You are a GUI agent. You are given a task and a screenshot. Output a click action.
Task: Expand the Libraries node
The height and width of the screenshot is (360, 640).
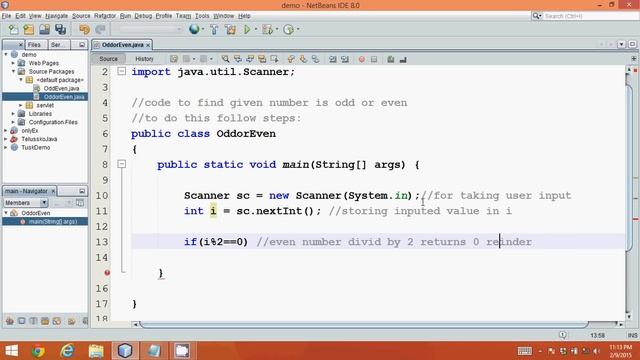pos(13,113)
